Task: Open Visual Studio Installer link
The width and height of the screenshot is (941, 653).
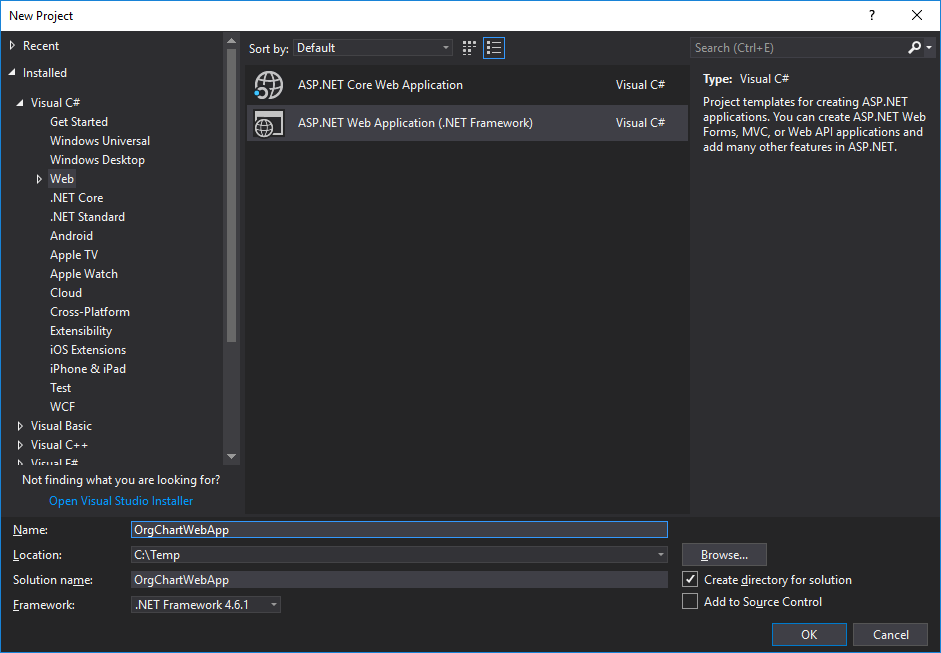Action: click(x=121, y=501)
